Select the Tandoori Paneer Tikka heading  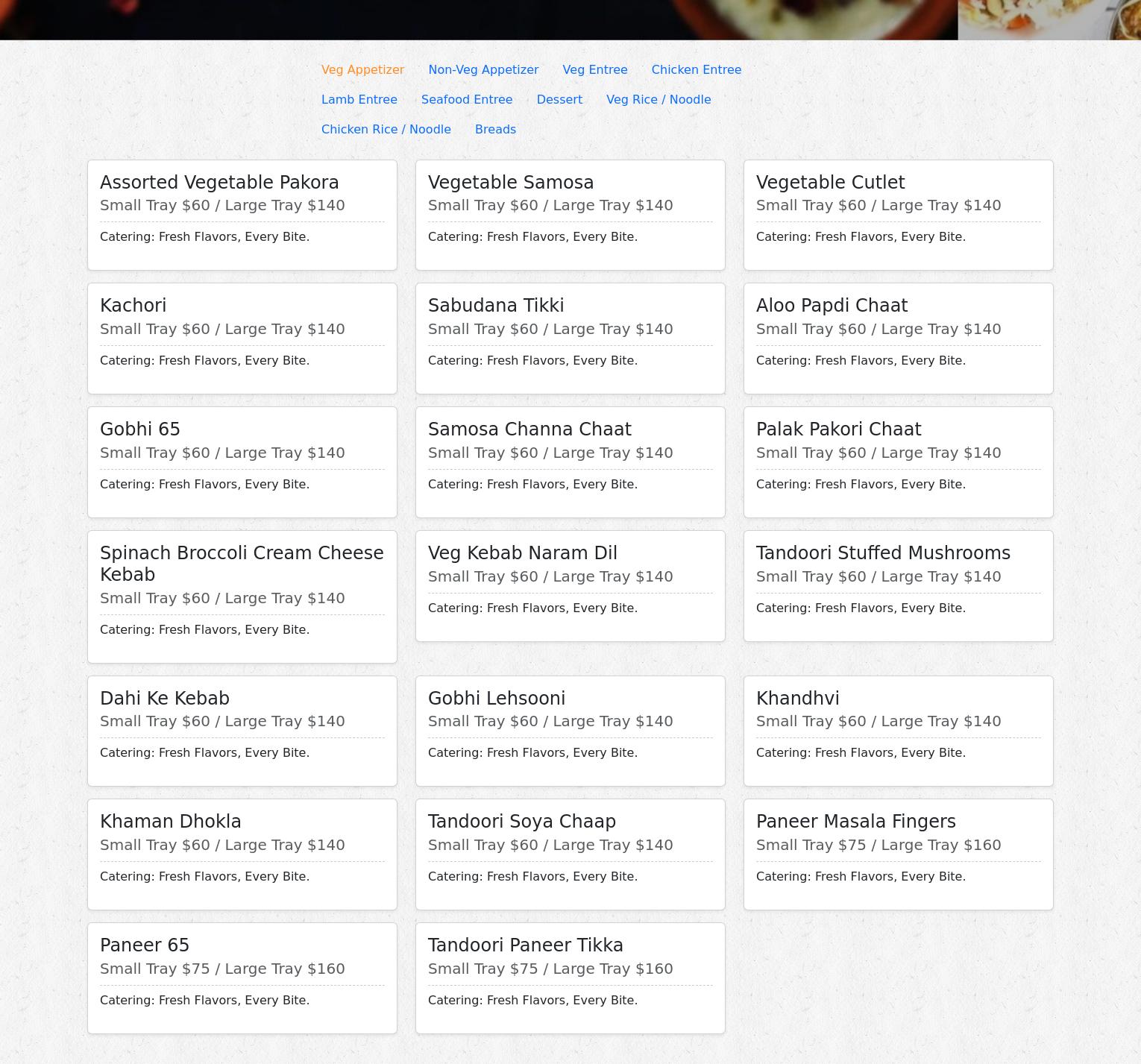pos(526,945)
